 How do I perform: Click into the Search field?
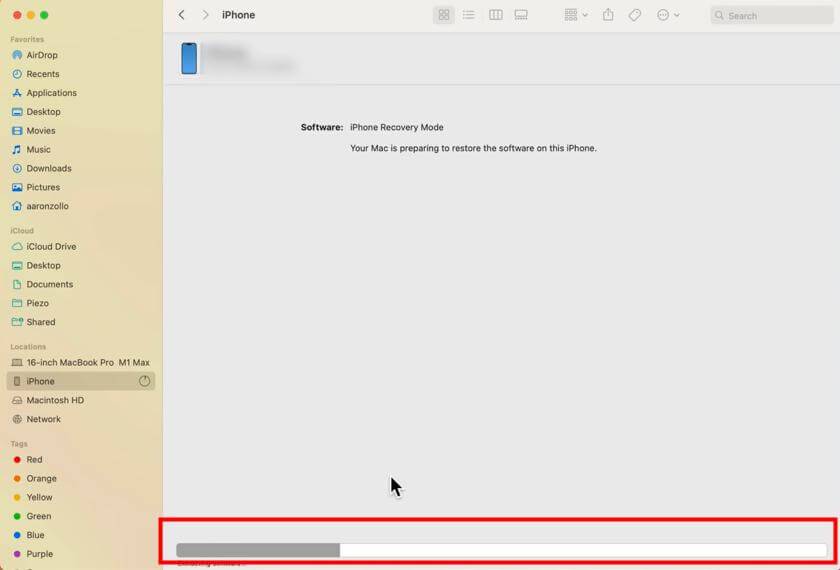(771, 16)
